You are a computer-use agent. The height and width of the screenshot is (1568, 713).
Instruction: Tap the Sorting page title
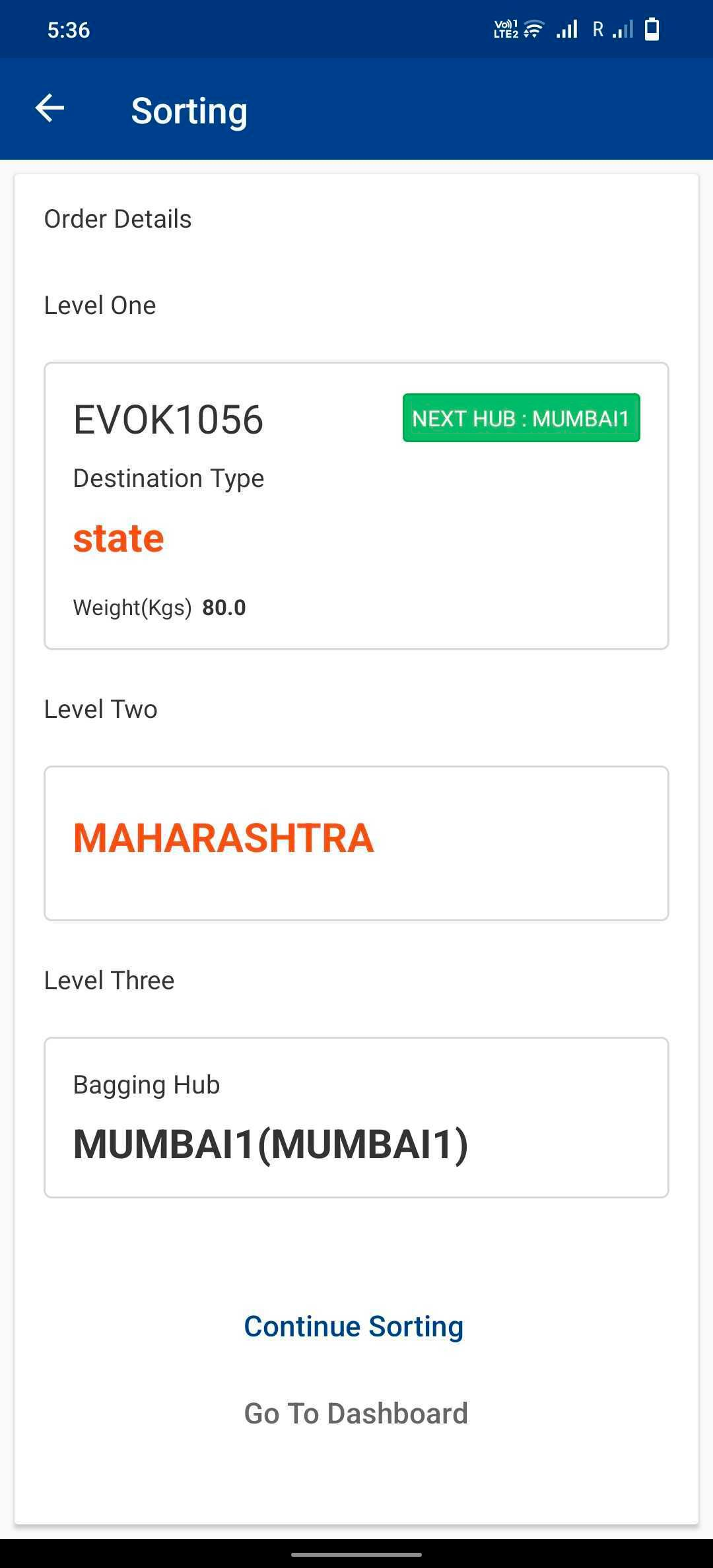click(x=189, y=110)
